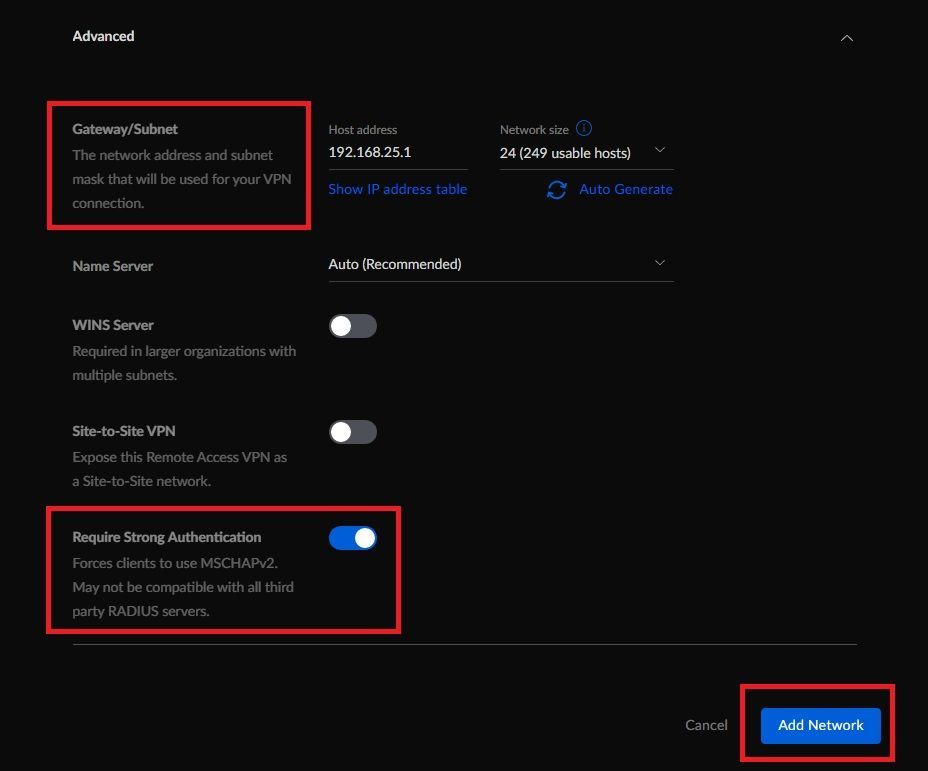Click the Site-to-Site VPN label
Image resolution: width=928 pixels, height=771 pixels.
(x=124, y=431)
